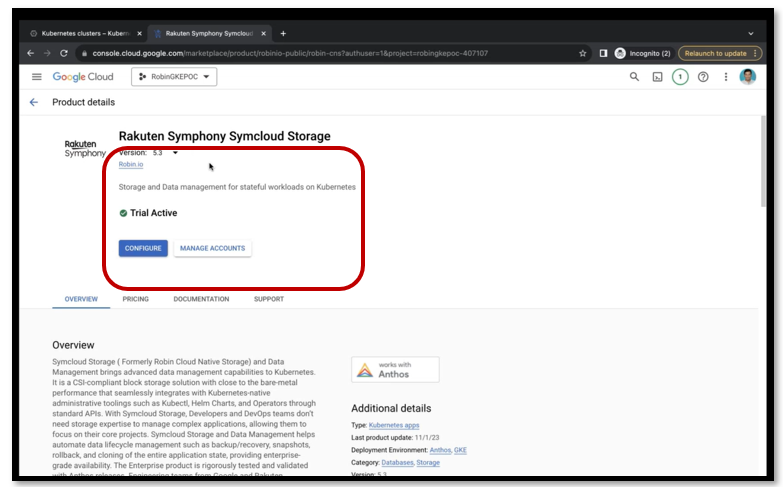Viewport: 783px width, 487px height.
Task: Click the browser forward arrow
Action: point(47,53)
